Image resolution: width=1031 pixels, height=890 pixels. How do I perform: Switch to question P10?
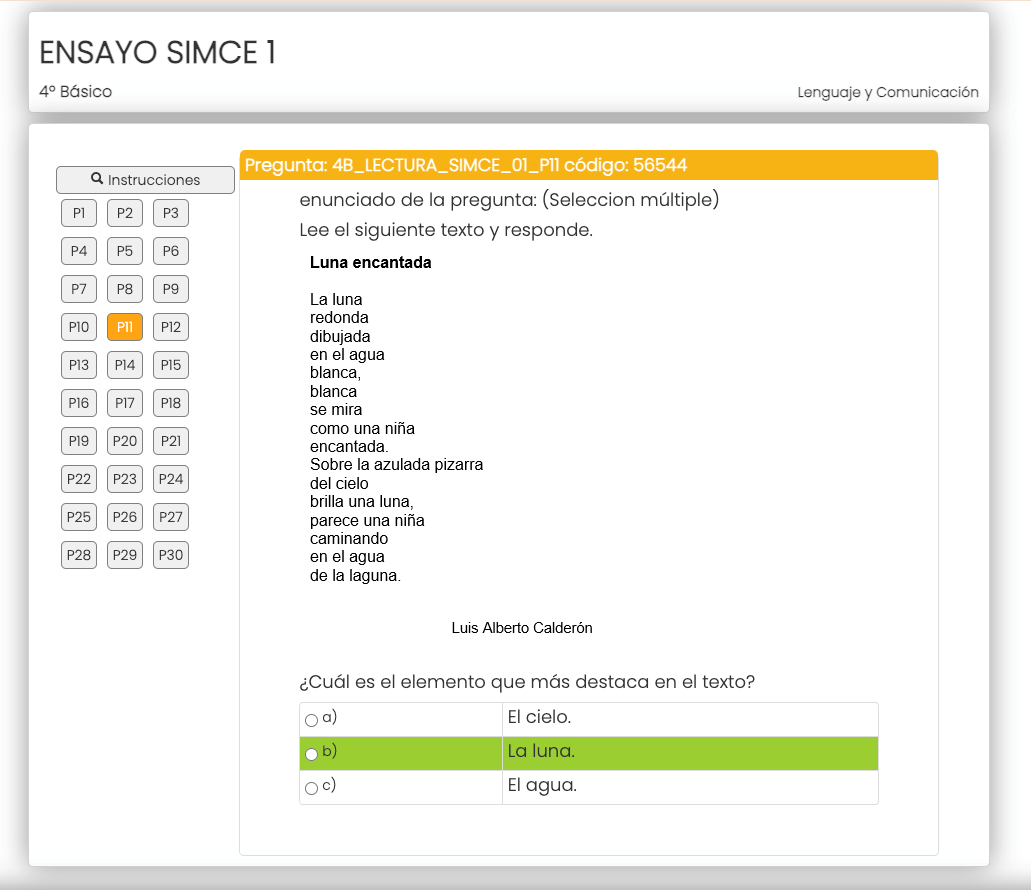coord(79,327)
